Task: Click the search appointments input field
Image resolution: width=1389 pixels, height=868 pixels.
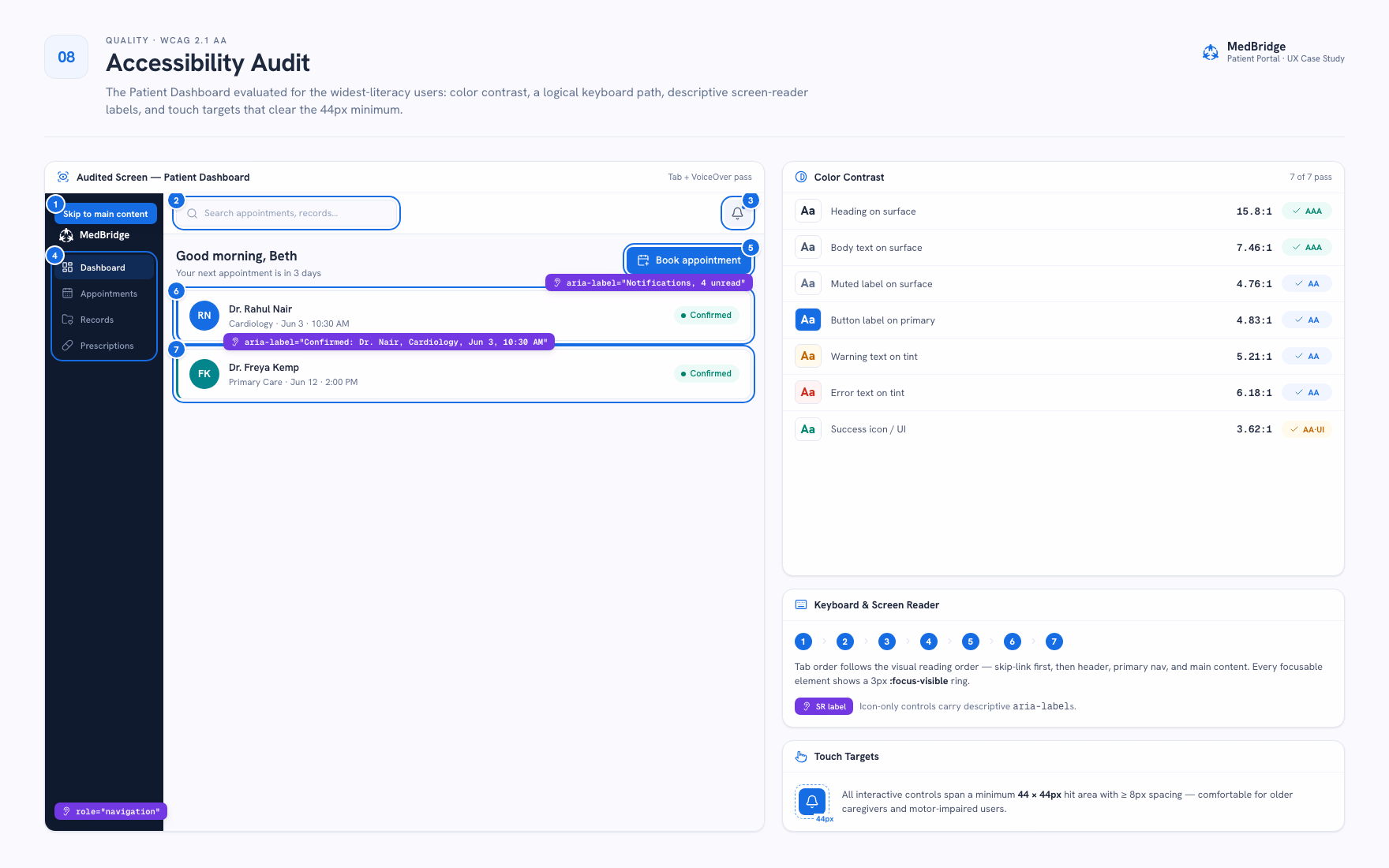Action: pos(286,213)
